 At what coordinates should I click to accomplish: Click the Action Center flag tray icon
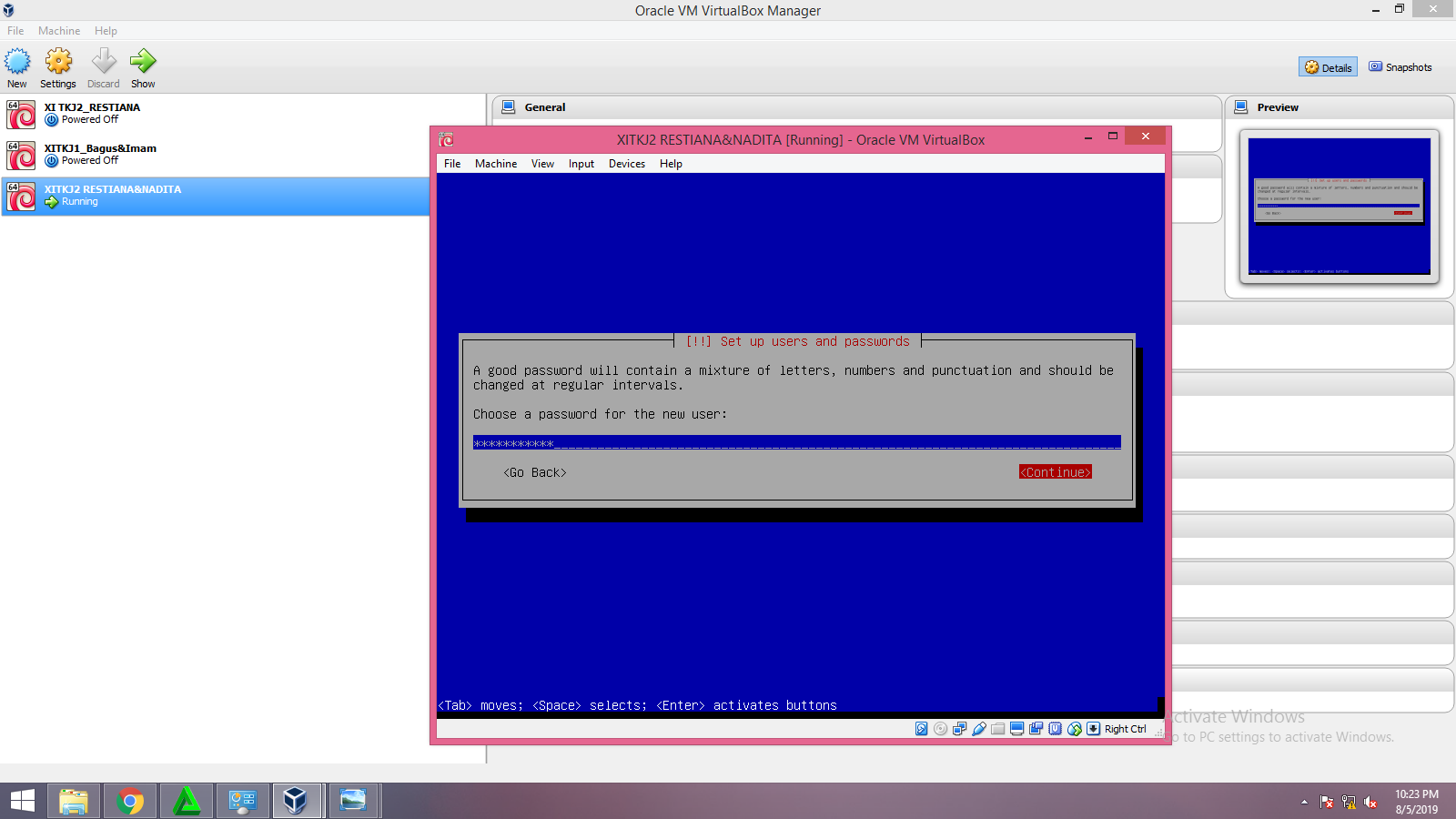pos(1327,802)
